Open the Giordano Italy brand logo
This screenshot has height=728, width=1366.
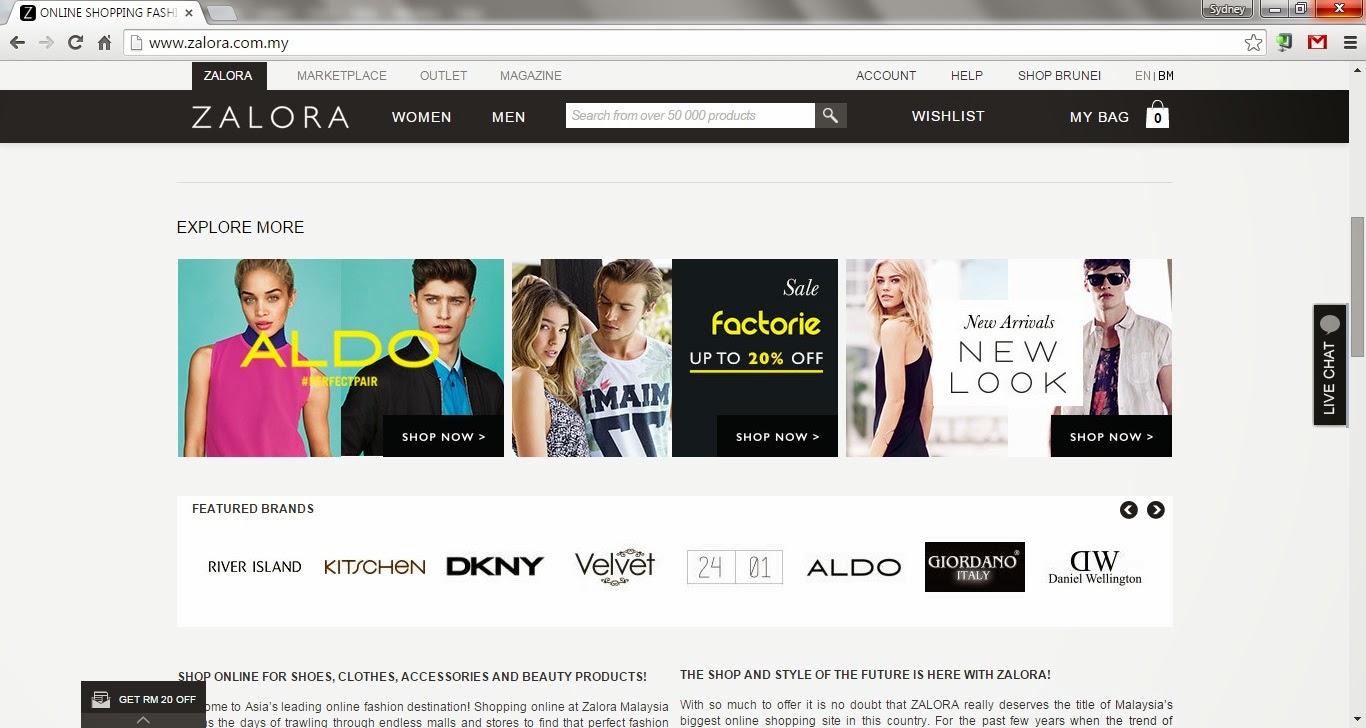[x=974, y=567]
